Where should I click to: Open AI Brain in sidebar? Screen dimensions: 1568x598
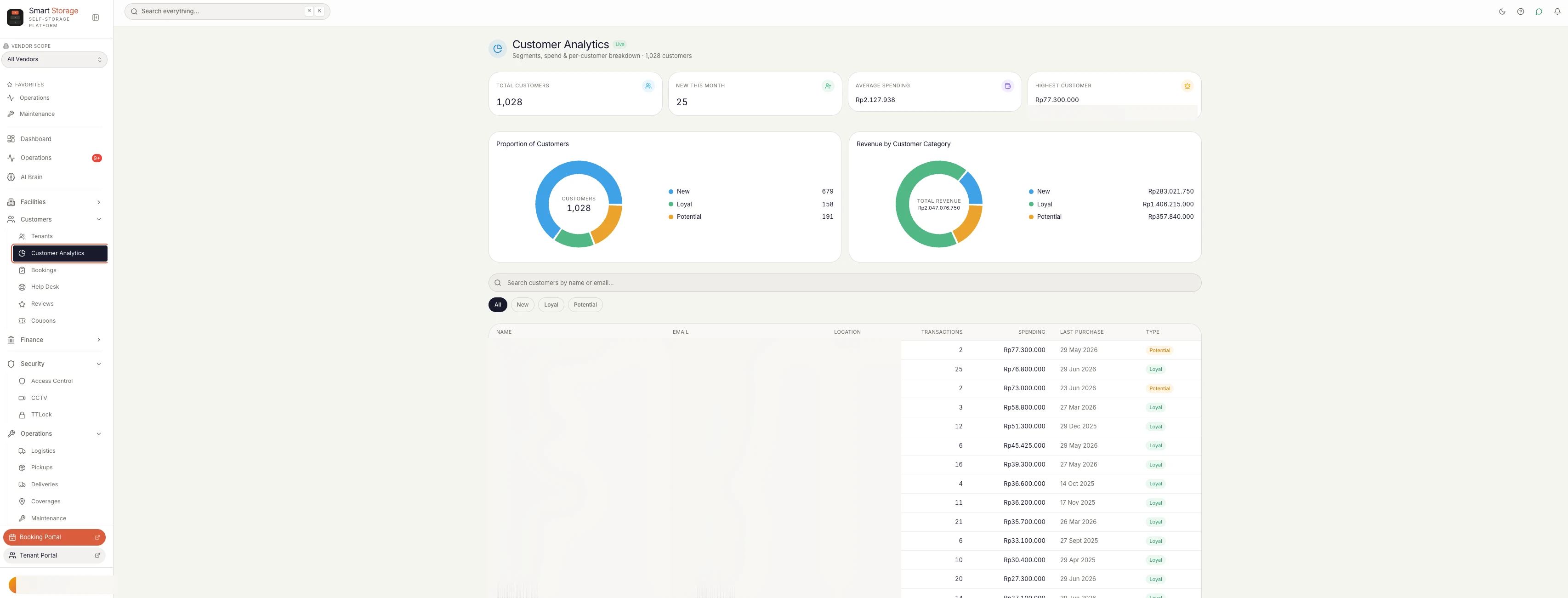pyautogui.click(x=55, y=177)
